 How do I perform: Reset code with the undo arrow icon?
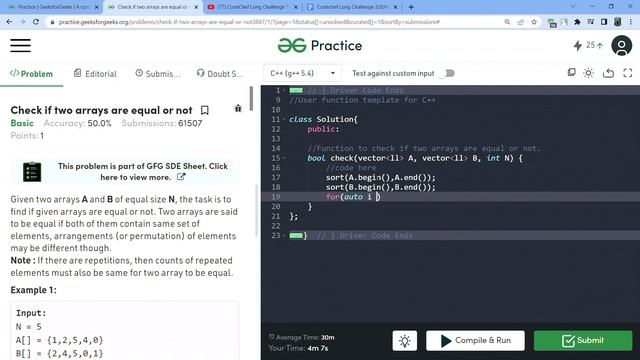click(608, 73)
